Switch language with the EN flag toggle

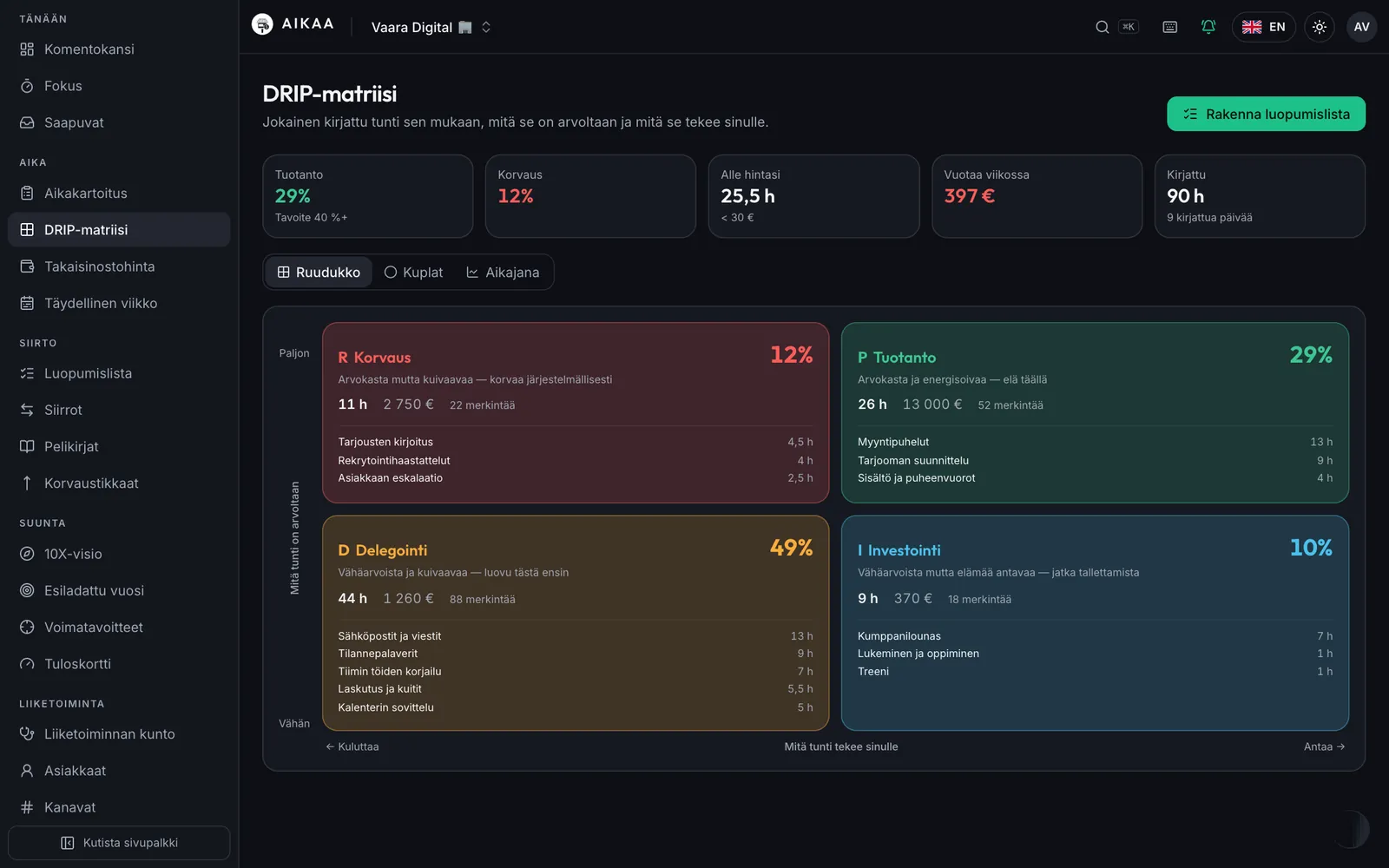click(x=1263, y=27)
